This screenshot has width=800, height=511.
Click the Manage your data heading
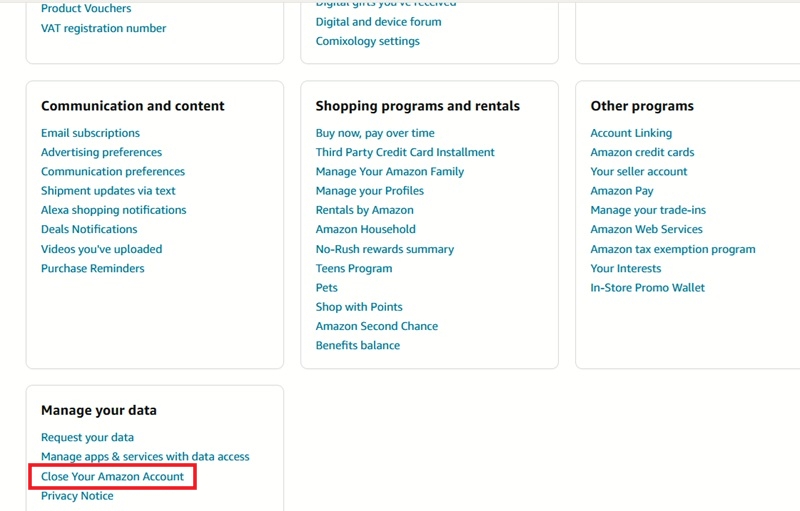pos(99,411)
